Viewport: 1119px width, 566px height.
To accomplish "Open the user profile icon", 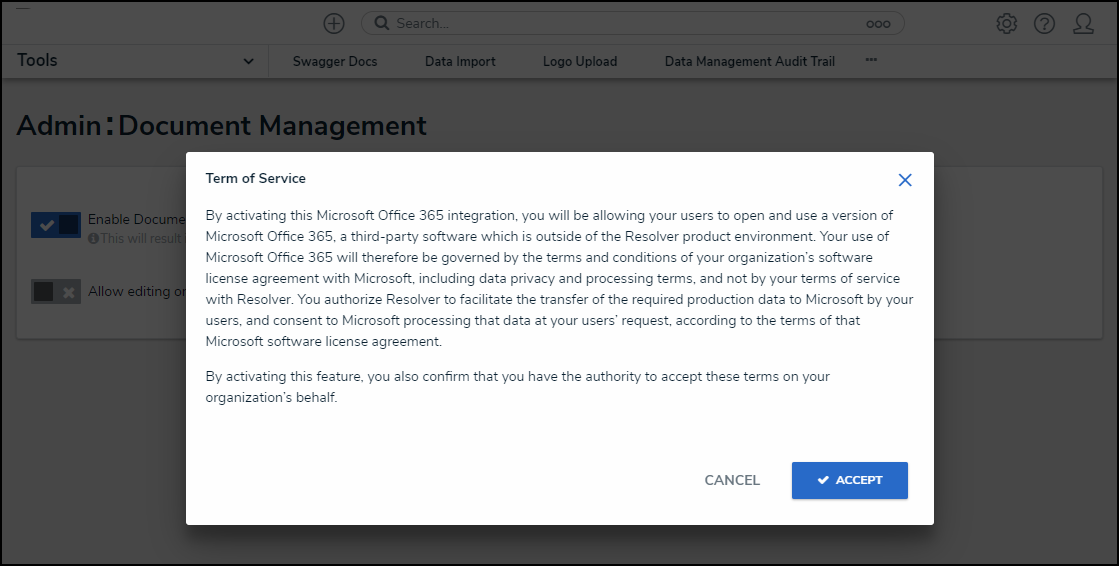I will tap(1083, 24).
